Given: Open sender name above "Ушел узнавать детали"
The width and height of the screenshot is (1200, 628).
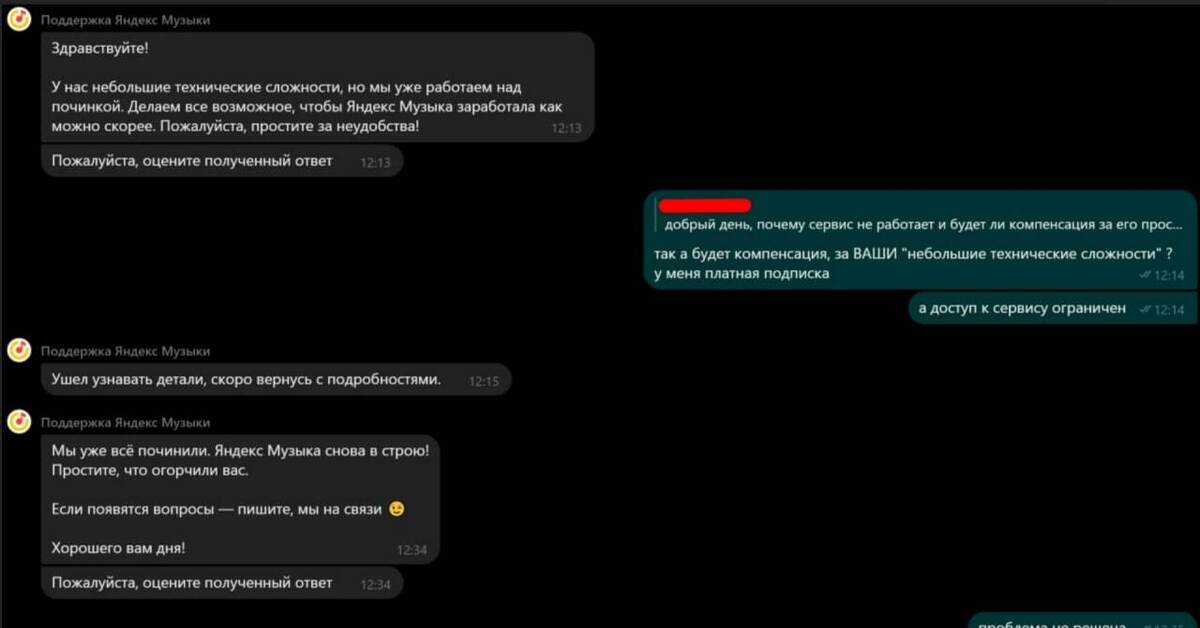Looking at the screenshot, I should (x=126, y=351).
